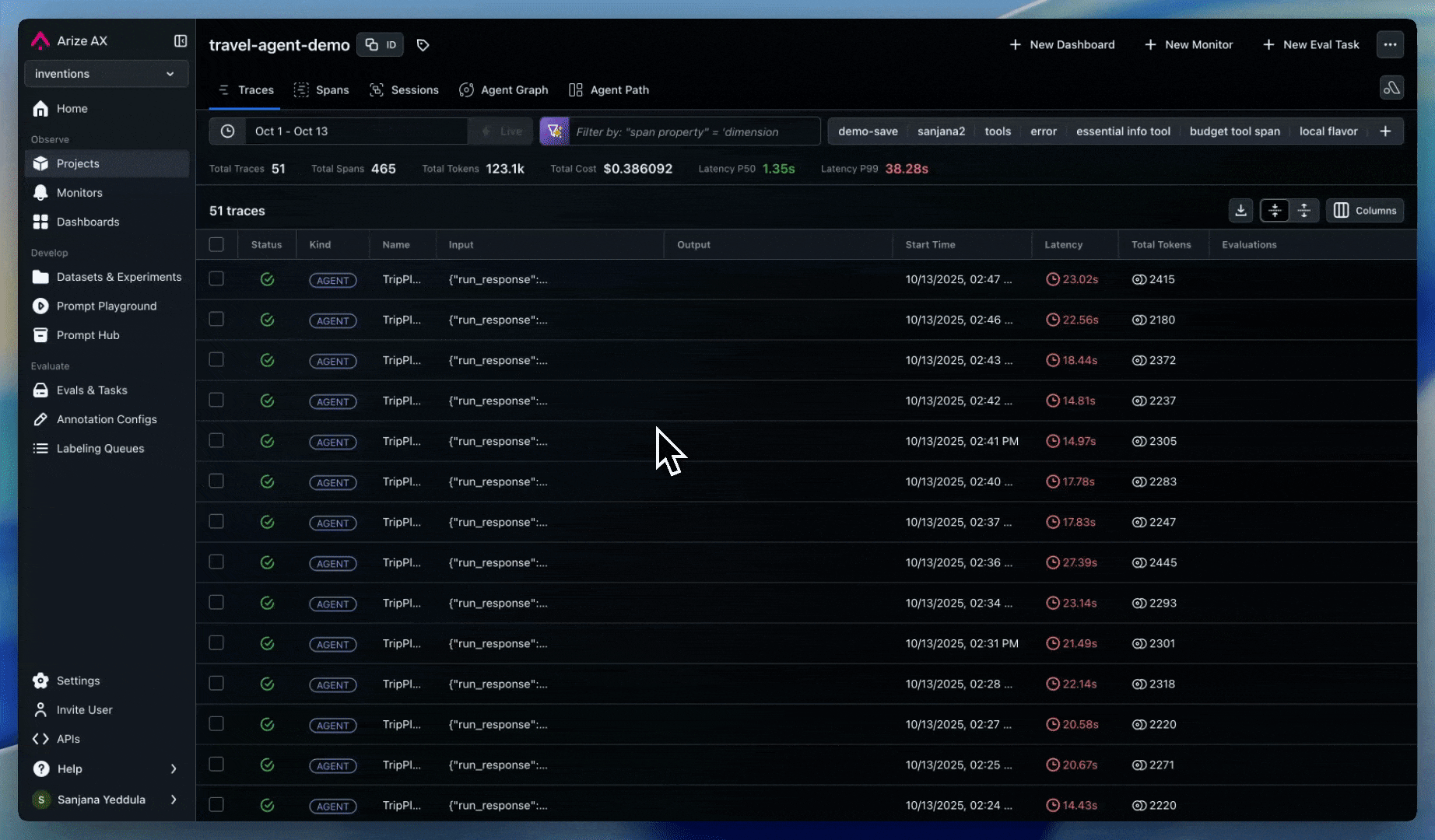Open the Agent Graph tab
This screenshot has width=1435, height=840.
click(x=503, y=90)
